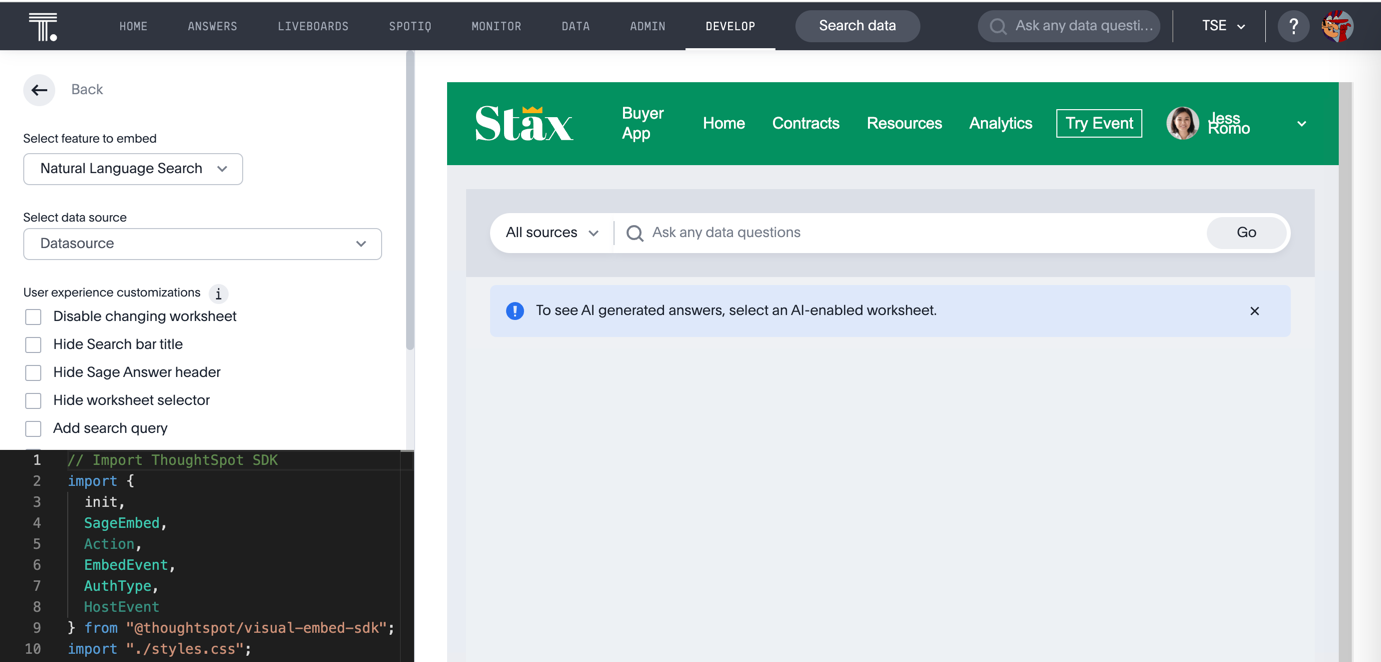This screenshot has width=1381, height=662.
Task: Click the Back arrow icon
Action: (39, 89)
